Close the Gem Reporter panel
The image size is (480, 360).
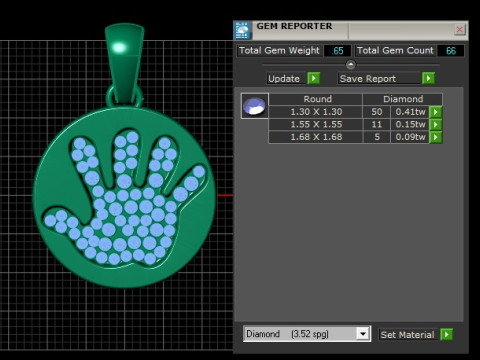click(x=460, y=29)
